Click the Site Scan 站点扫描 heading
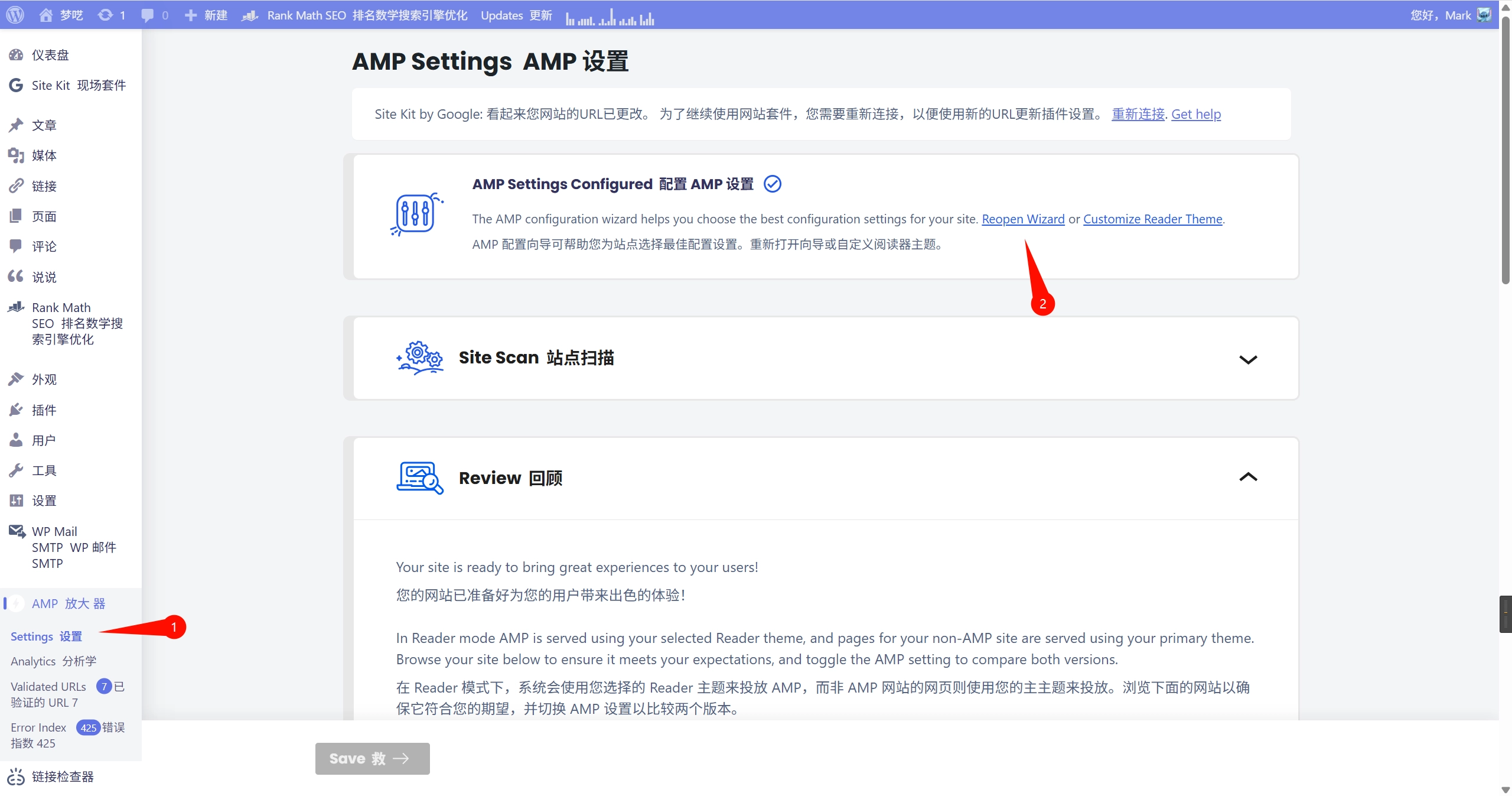Image resolution: width=1512 pixels, height=796 pixels. click(x=536, y=358)
